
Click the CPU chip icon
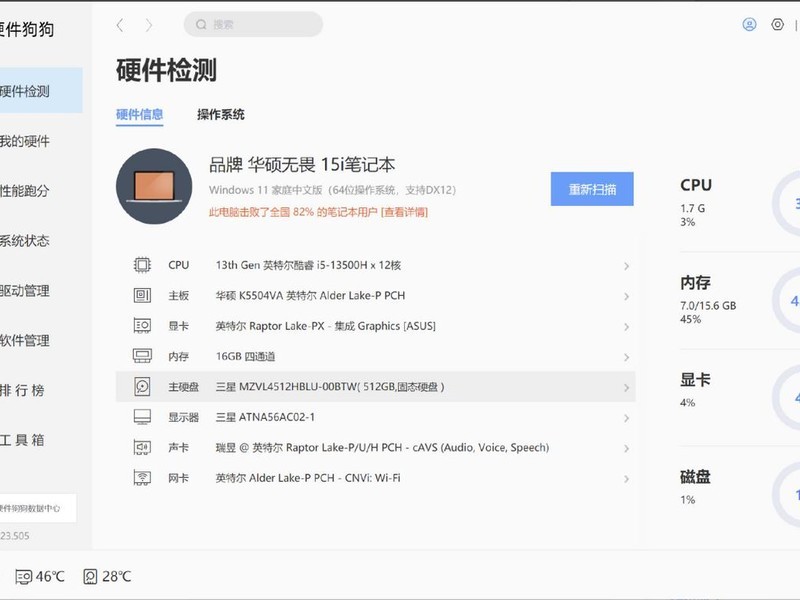[x=142, y=265]
